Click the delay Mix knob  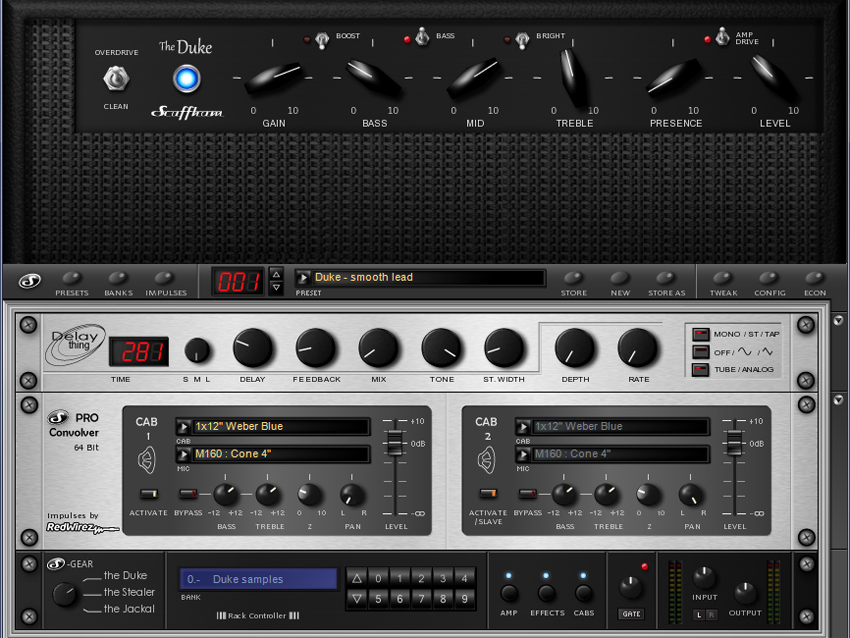[x=378, y=349]
